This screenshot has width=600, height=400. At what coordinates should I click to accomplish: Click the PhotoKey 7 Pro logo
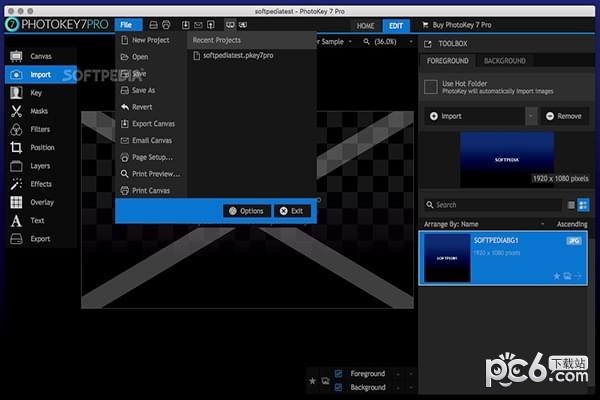[57, 24]
